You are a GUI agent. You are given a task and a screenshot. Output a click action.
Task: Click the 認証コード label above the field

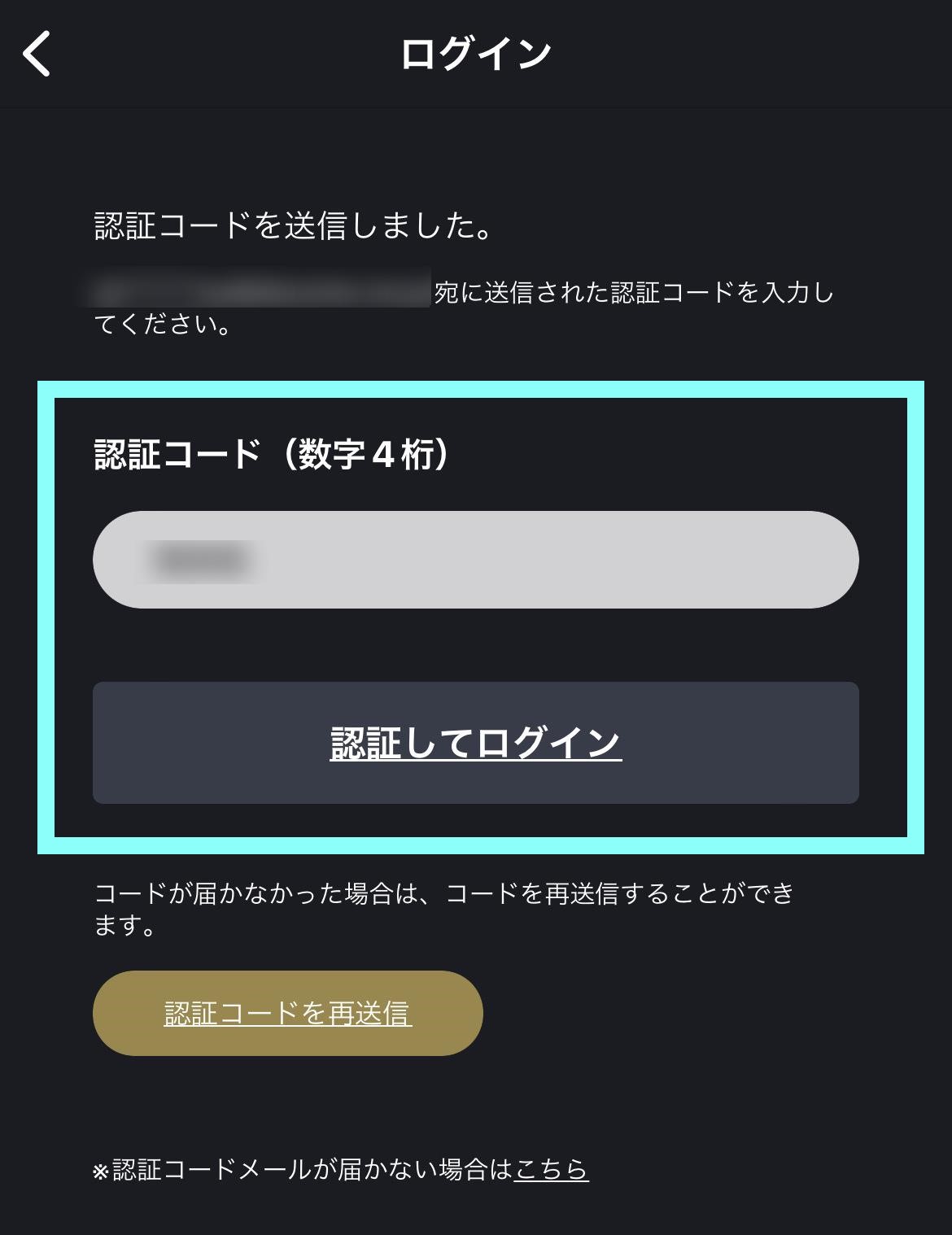point(177,454)
